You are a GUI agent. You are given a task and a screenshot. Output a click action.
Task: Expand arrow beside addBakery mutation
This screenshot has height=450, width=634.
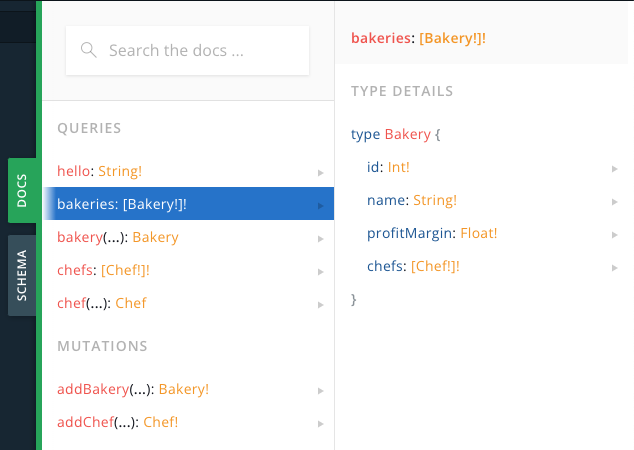[x=321, y=391]
